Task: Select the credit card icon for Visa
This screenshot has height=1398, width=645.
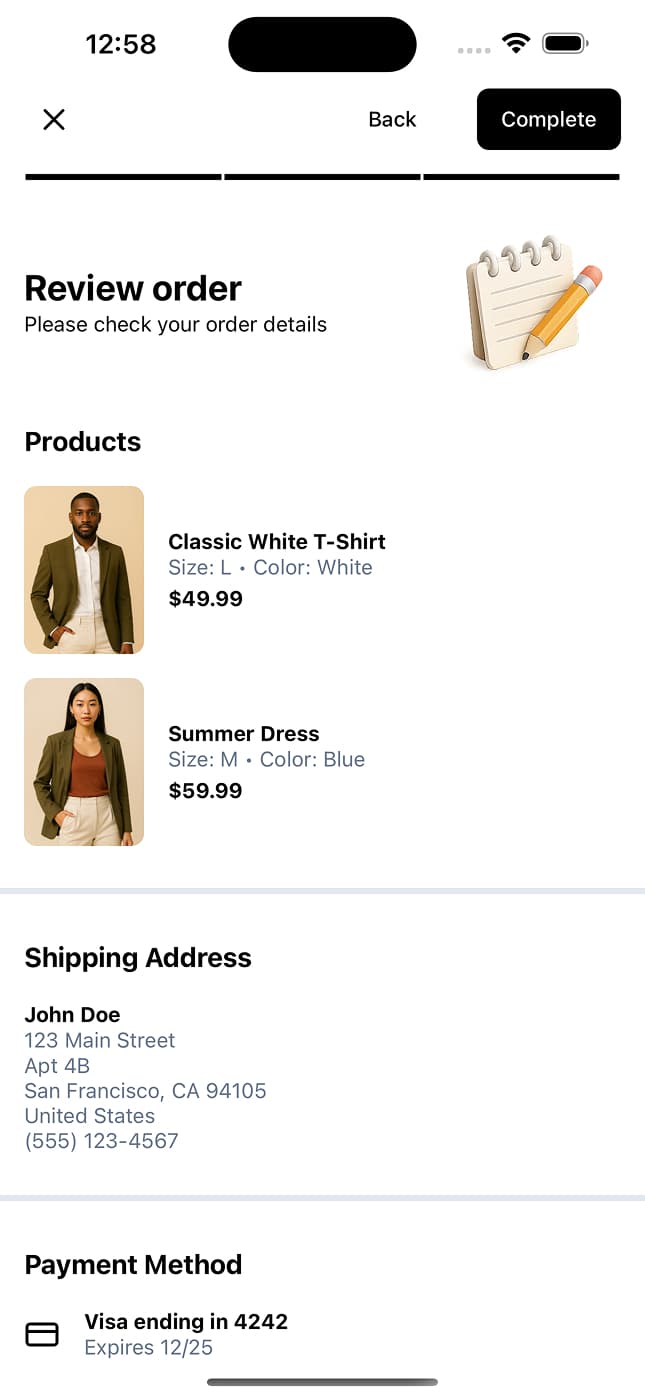Action: [42, 1333]
